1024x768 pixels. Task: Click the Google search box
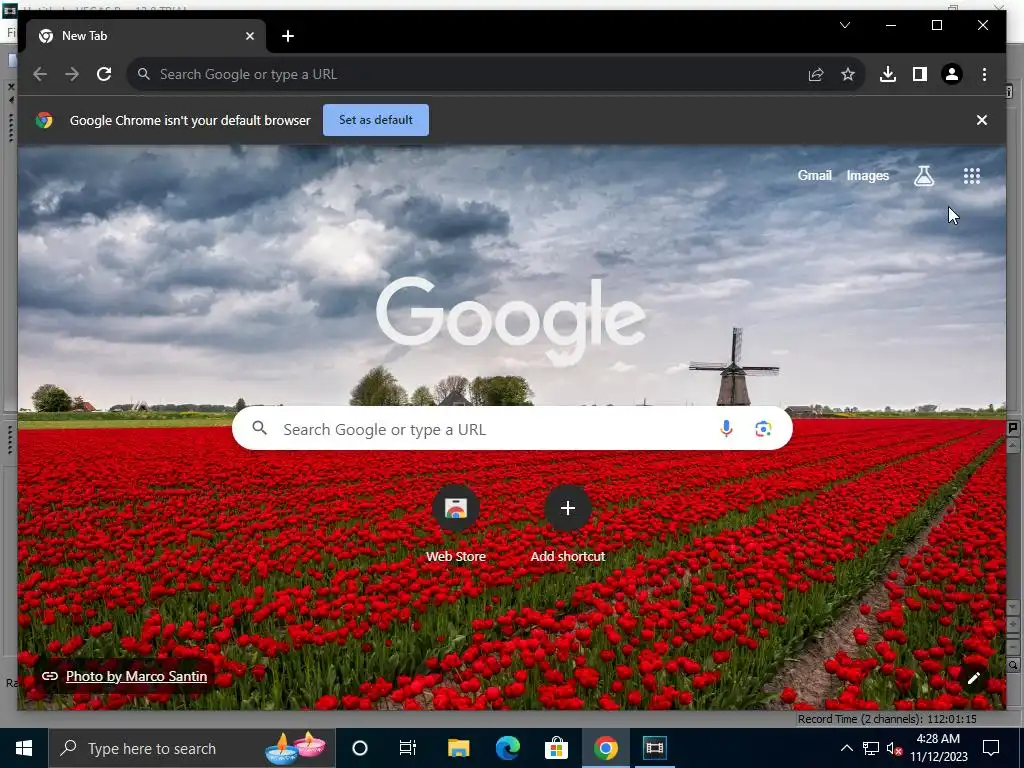pyautogui.click(x=512, y=428)
